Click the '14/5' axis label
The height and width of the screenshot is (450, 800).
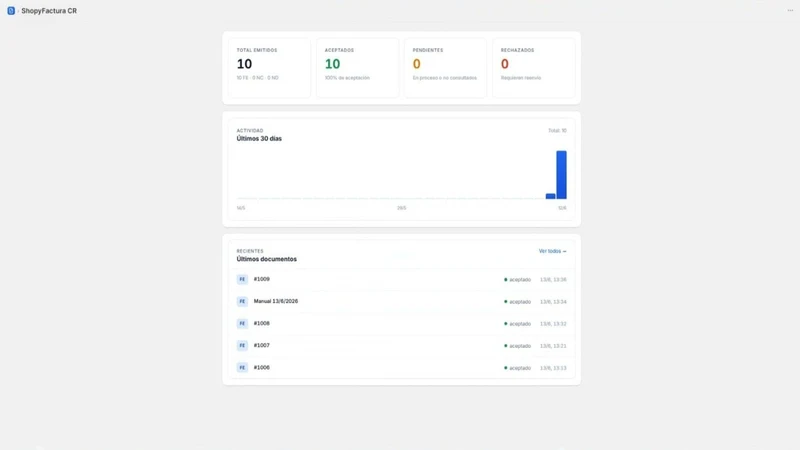(x=241, y=208)
